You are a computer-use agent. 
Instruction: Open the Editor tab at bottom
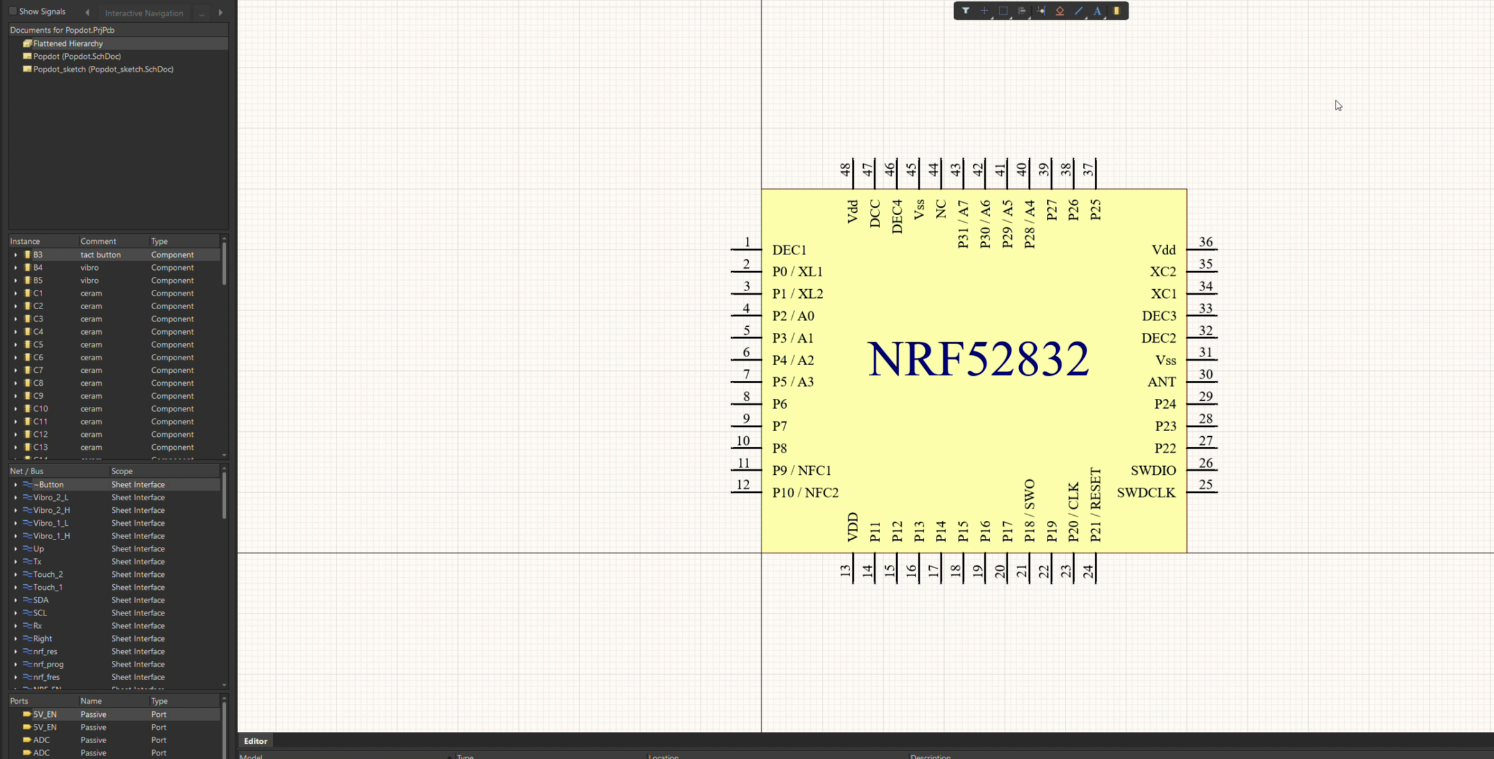tap(255, 741)
